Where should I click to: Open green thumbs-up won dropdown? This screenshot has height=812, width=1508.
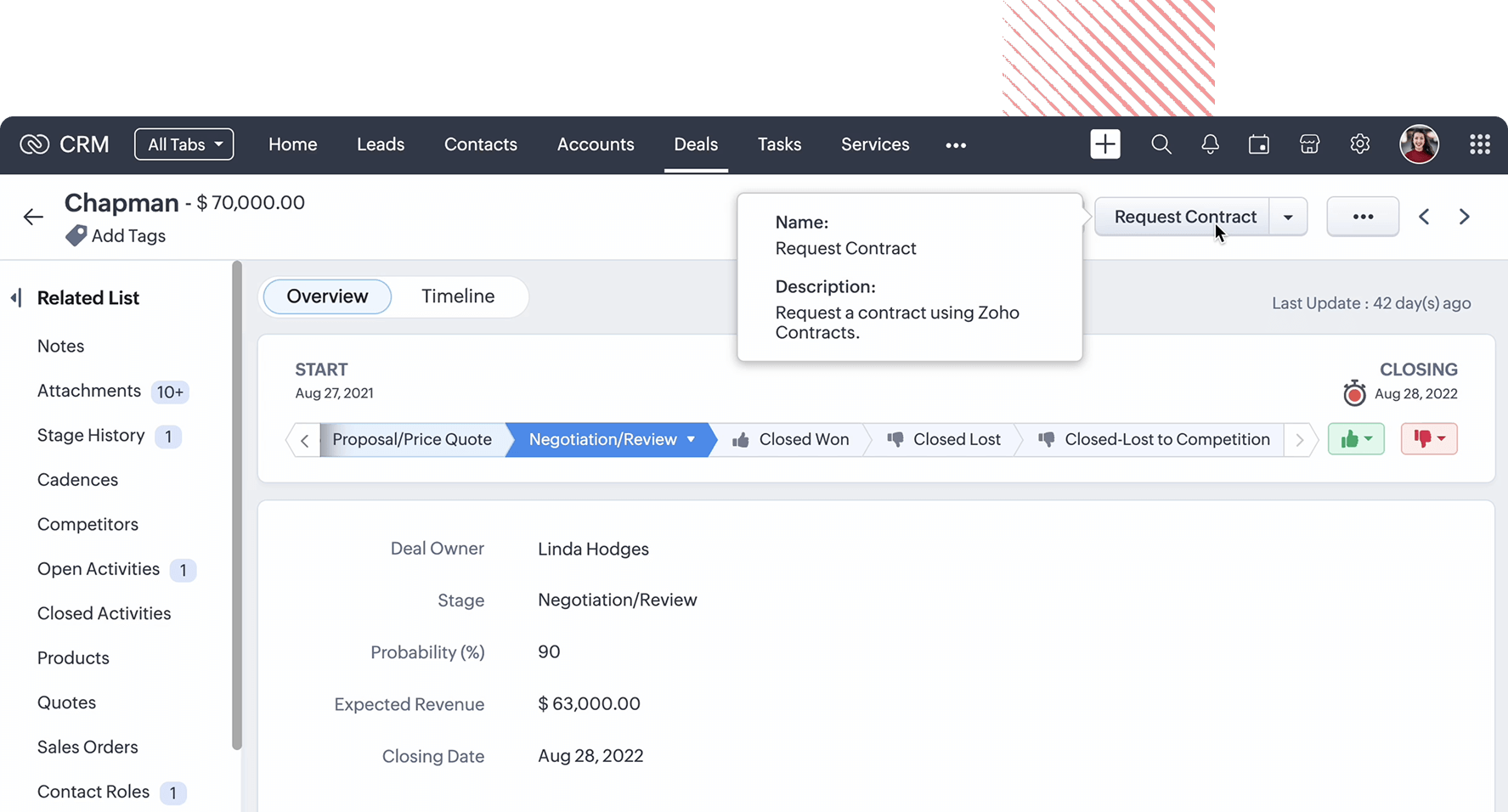click(x=1356, y=439)
